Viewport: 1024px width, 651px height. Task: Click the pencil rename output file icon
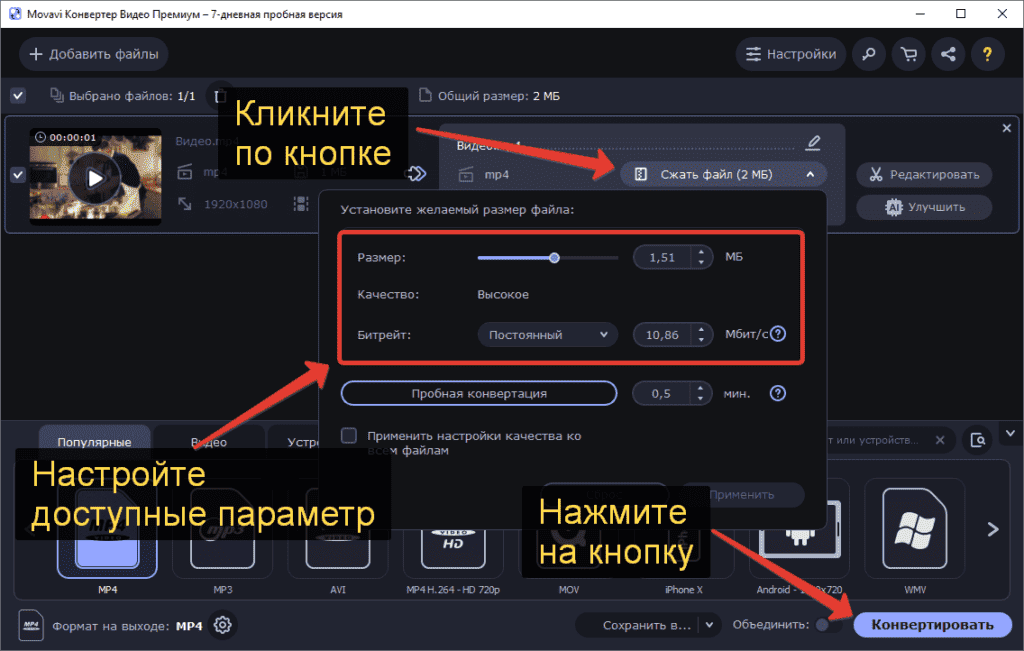point(813,142)
